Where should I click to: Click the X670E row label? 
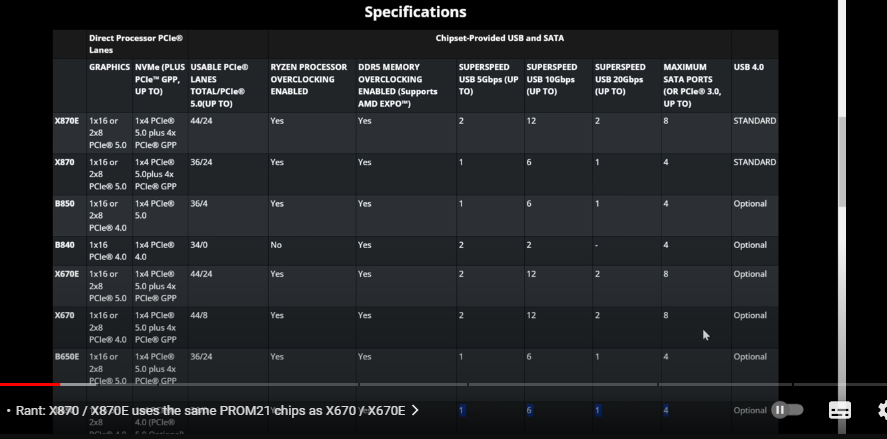(69, 274)
